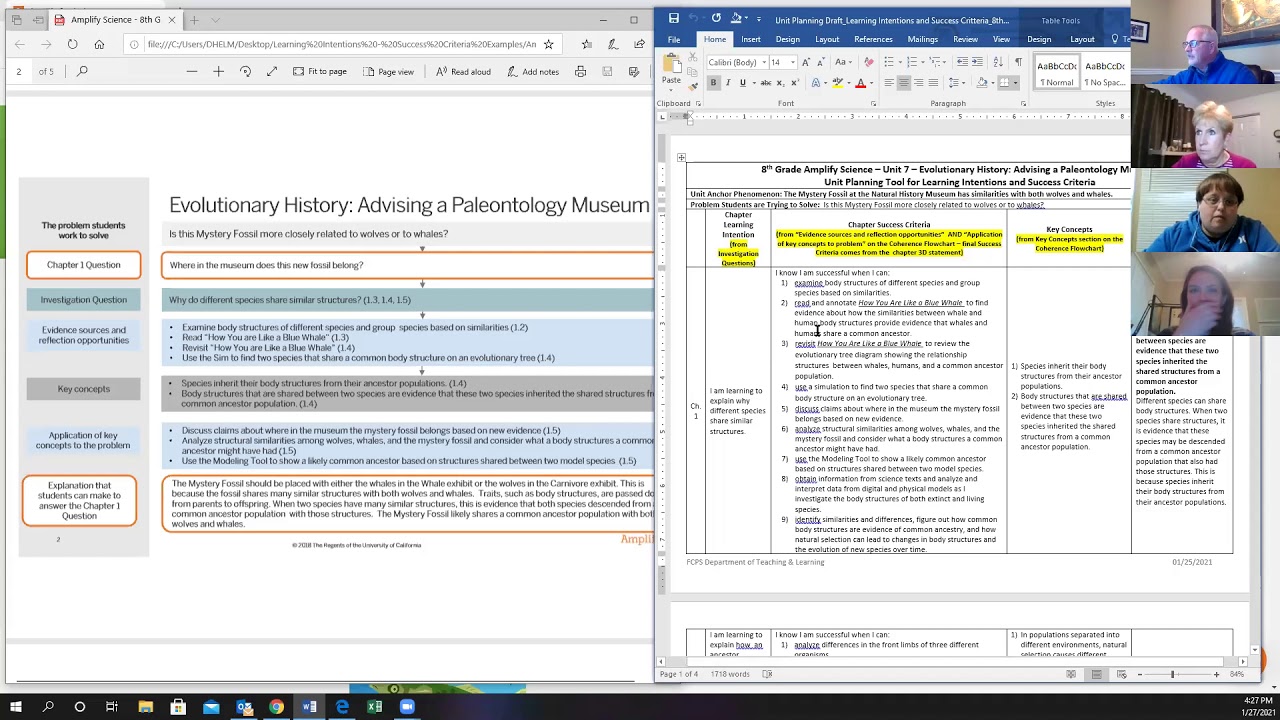Apply red font color
This screenshot has width=1280, height=720.
(x=861, y=83)
